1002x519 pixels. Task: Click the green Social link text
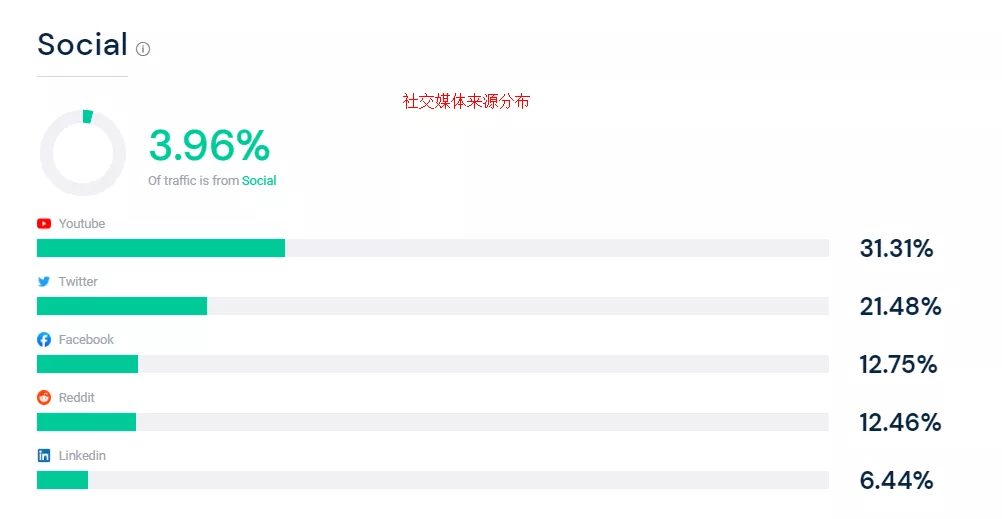point(259,181)
